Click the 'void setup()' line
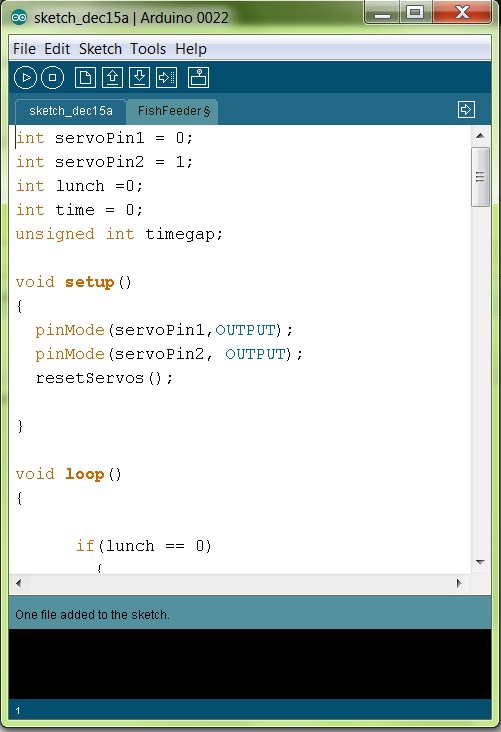501x732 pixels. coord(74,282)
